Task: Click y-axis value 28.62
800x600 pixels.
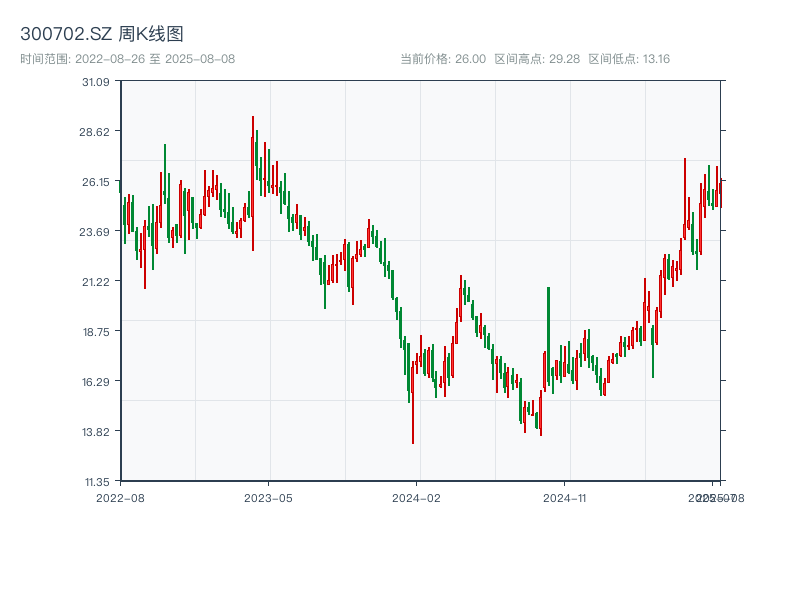Action: click(x=94, y=132)
